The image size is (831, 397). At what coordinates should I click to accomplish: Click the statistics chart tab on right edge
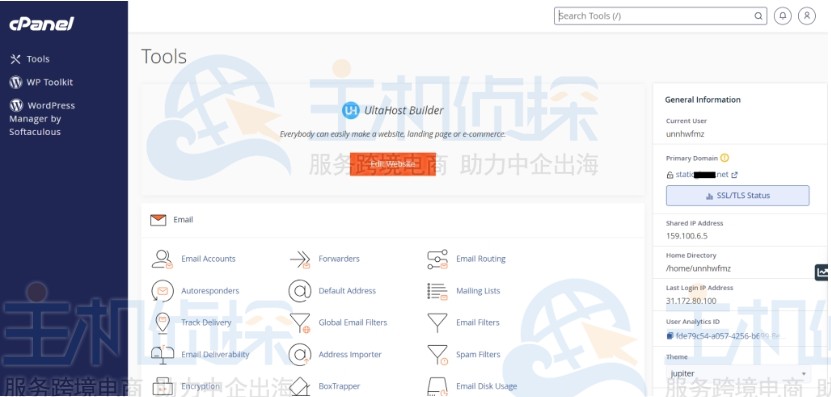[x=822, y=272]
